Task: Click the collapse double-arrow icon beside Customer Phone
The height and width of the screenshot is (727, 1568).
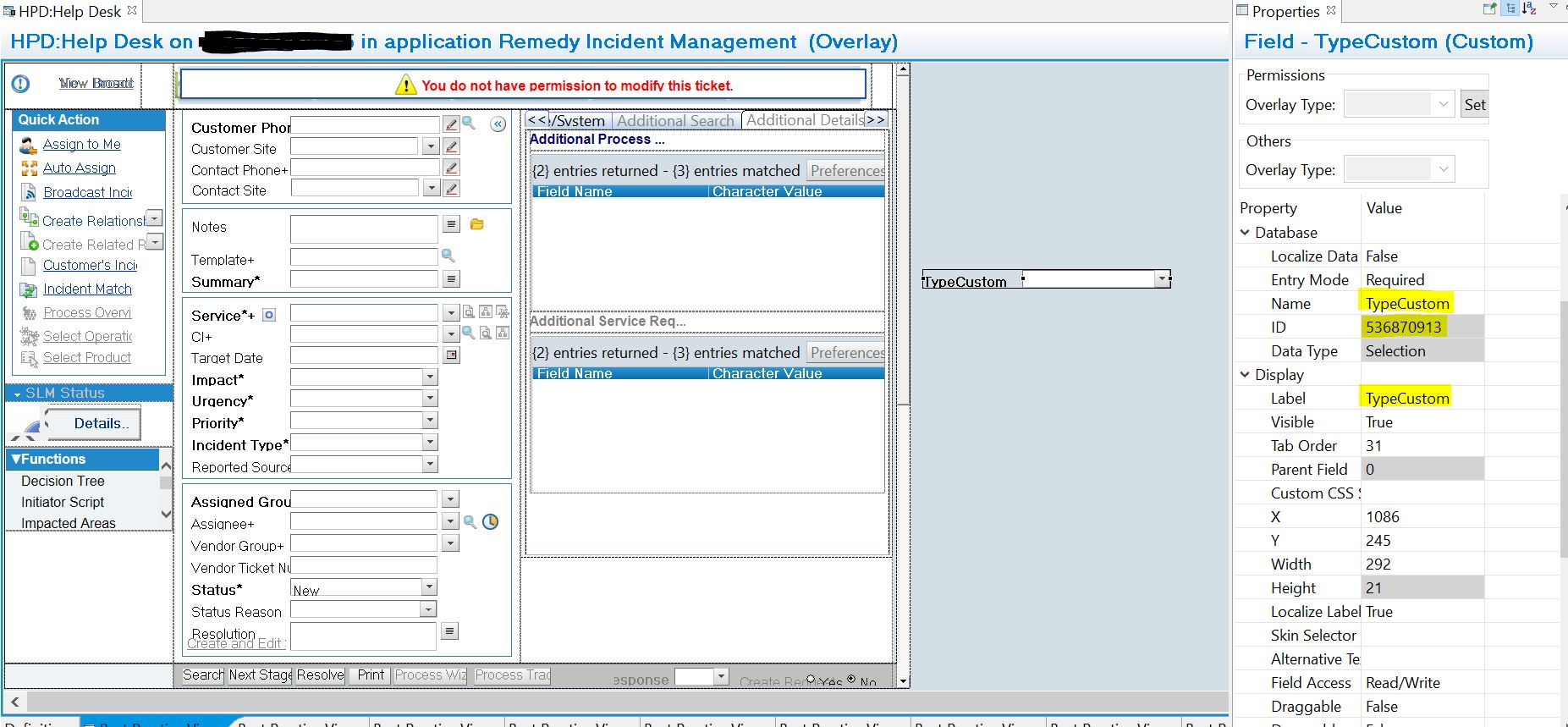Action: [498, 124]
